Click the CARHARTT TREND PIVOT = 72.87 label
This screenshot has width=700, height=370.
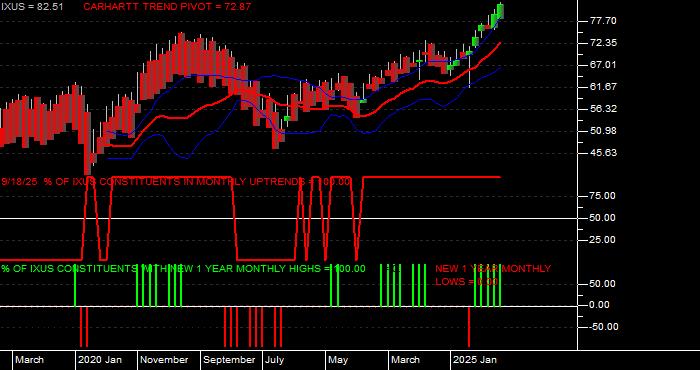[x=167, y=7]
